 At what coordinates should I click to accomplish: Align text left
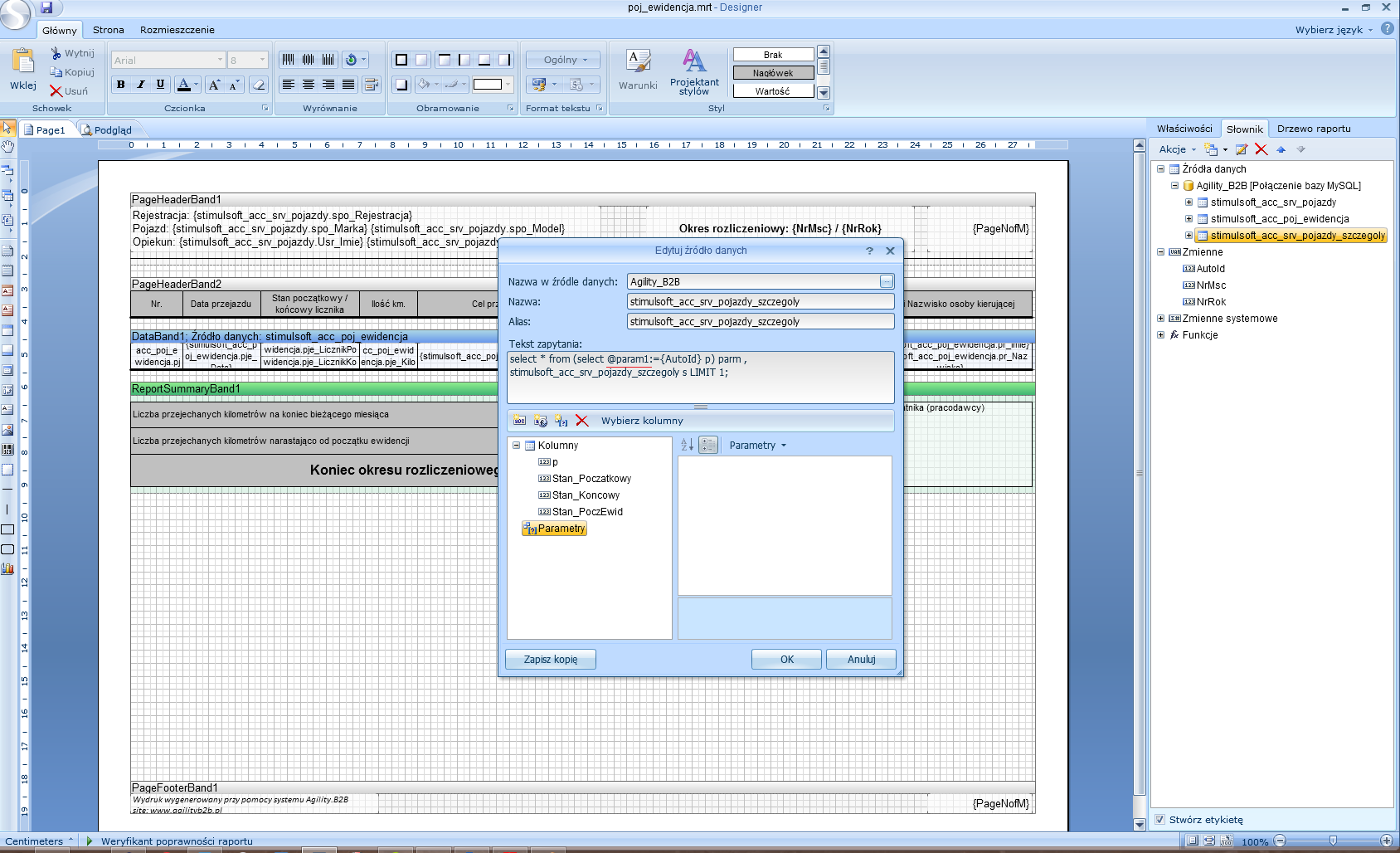(x=288, y=84)
